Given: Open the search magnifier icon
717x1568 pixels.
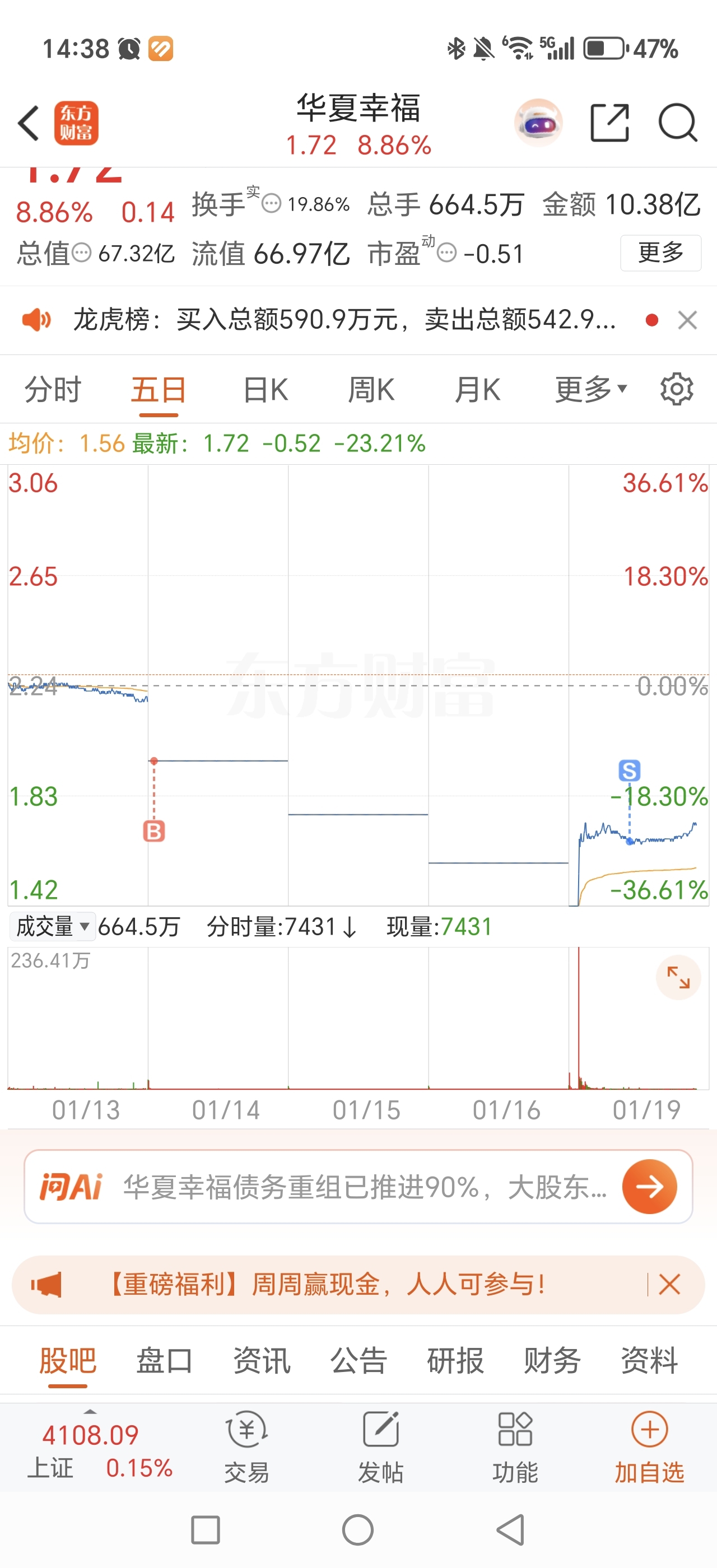Looking at the screenshot, I should coord(677,123).
